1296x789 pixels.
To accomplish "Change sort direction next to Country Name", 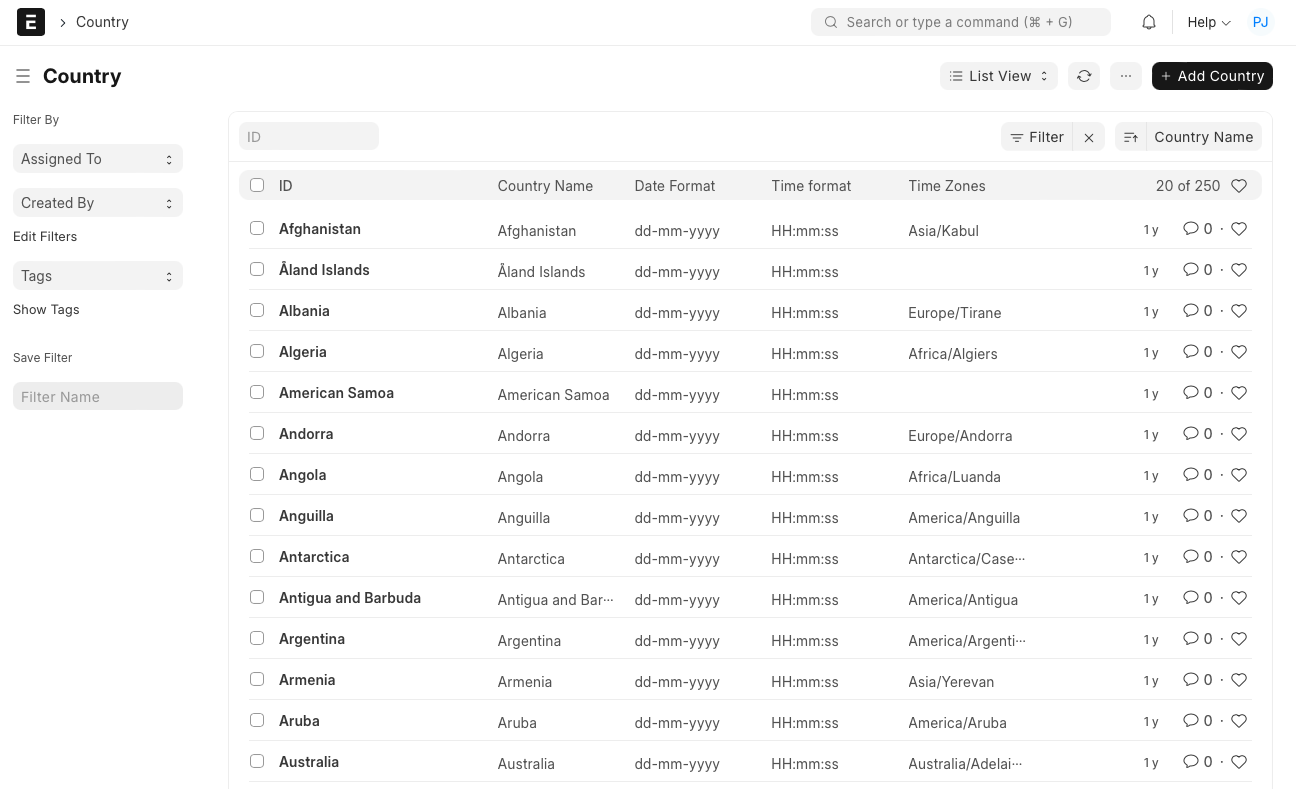I will tap(1130, 136).
